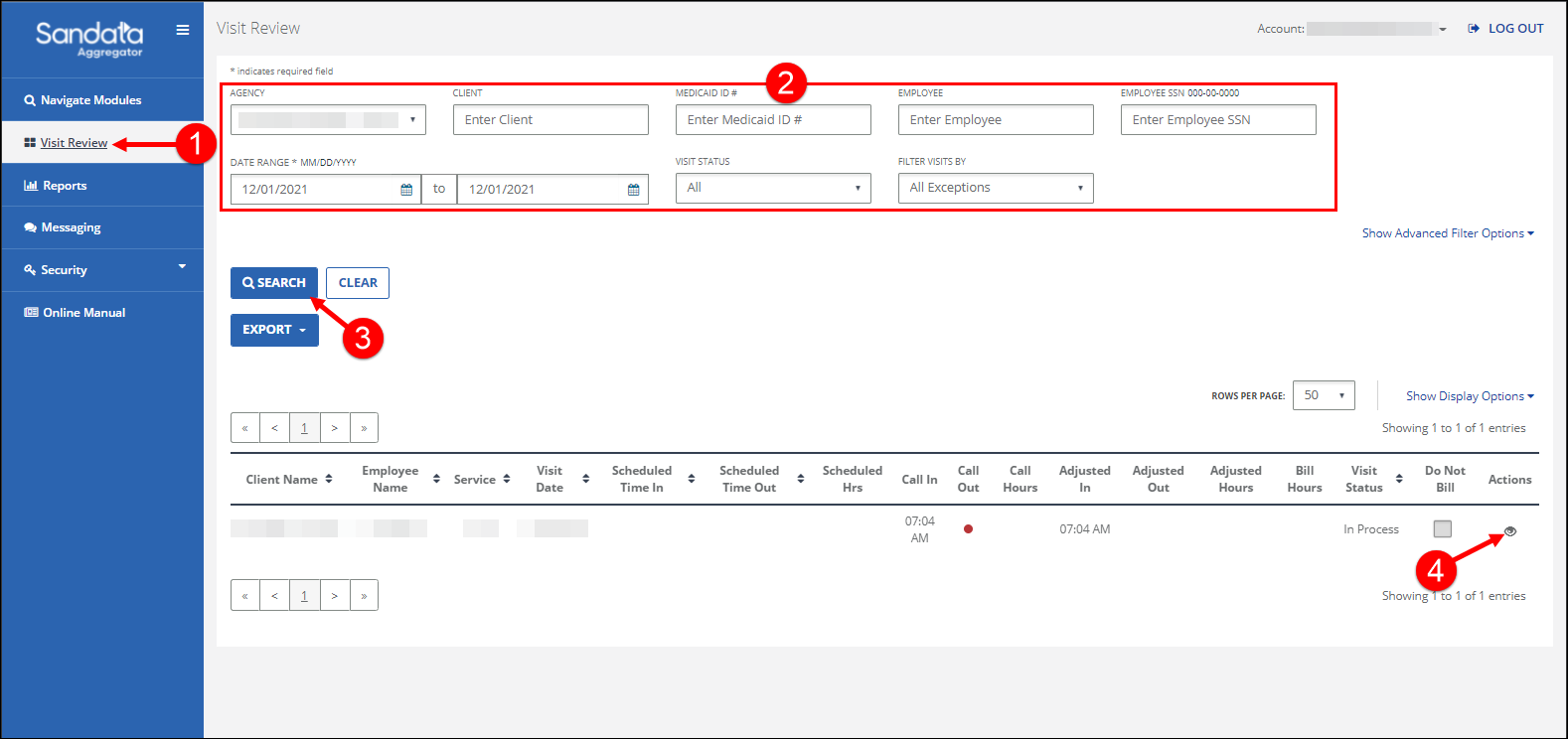This screenshot has height=739, width=1568.
Task: Expand Show Display Options
Action: tap(1469, 396)
